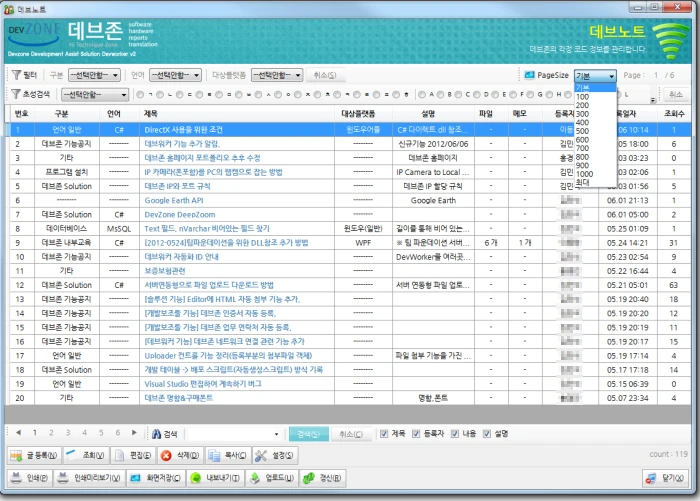Click the 업로드(U) upload button
Screen dimensions: 700x501
tap(272, 478)
